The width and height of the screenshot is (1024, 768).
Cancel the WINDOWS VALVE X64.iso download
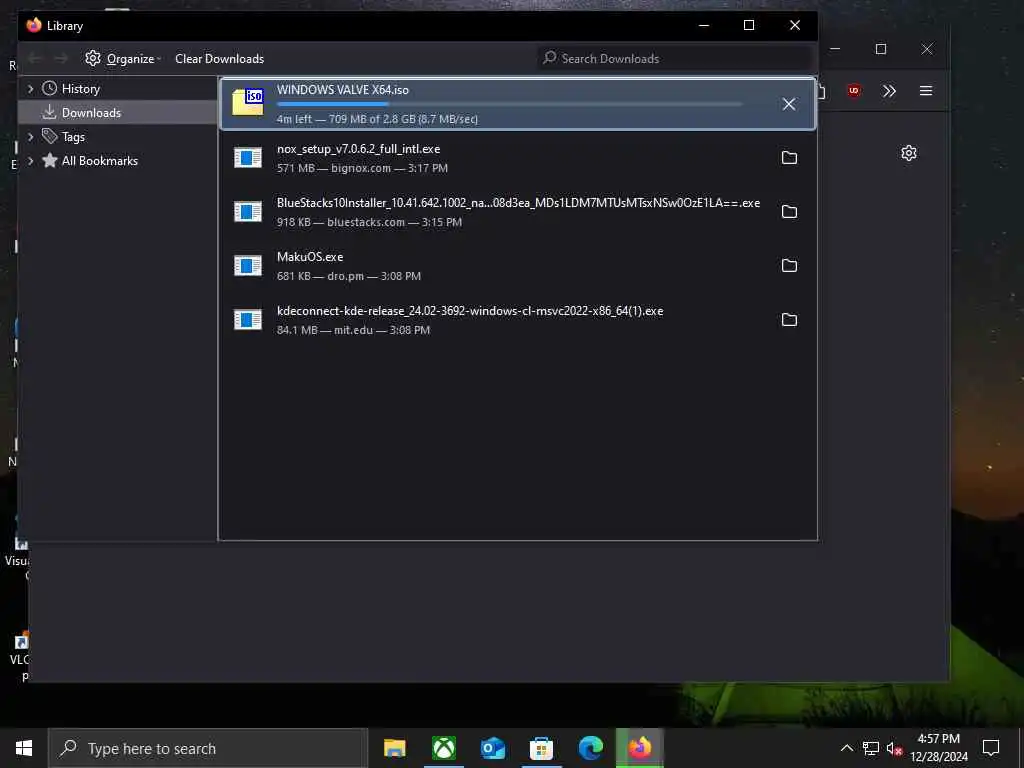[789, 104]
